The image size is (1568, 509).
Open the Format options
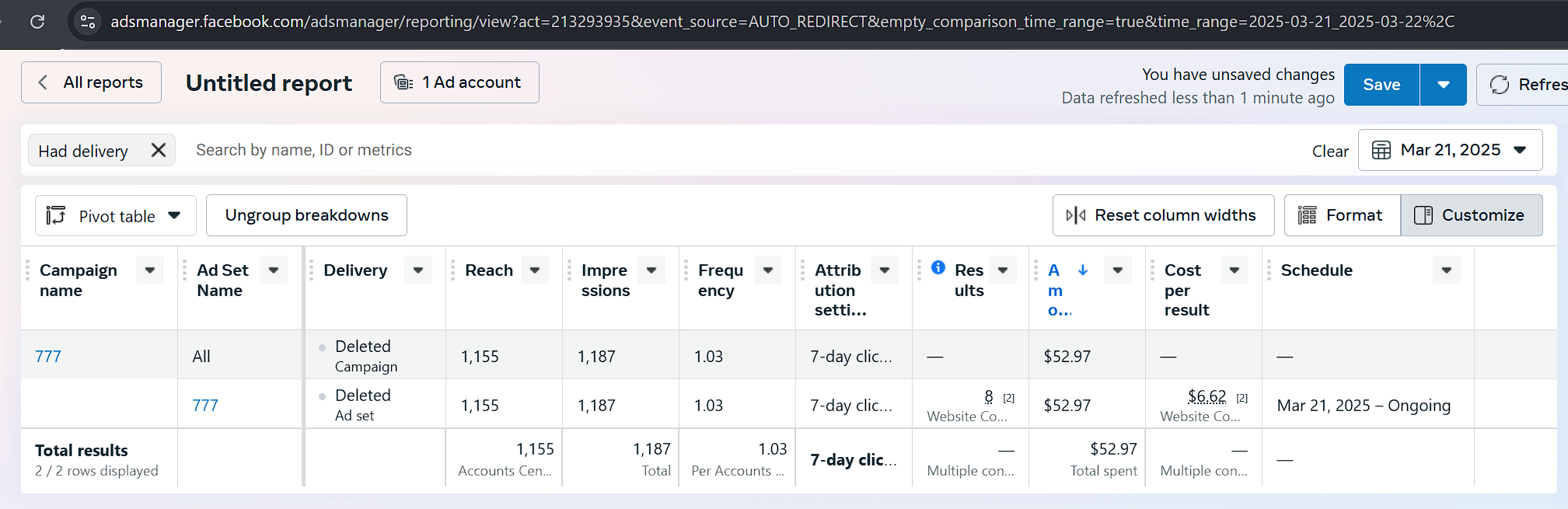point(1342,215)
